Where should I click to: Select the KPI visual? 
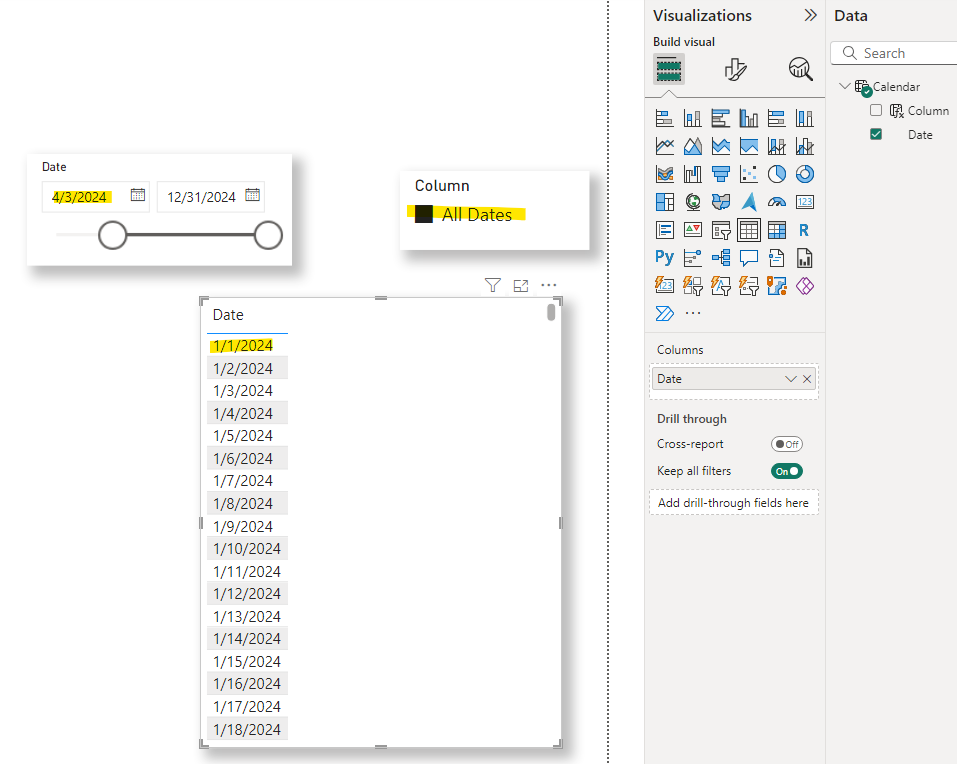(692, 230)
